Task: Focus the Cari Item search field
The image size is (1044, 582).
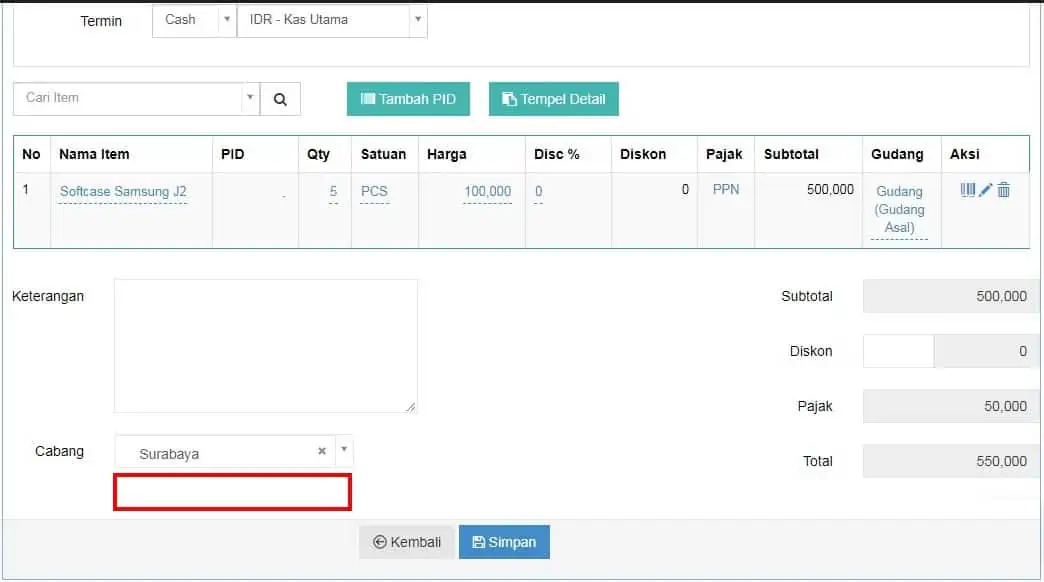Action: coord(128,99)
